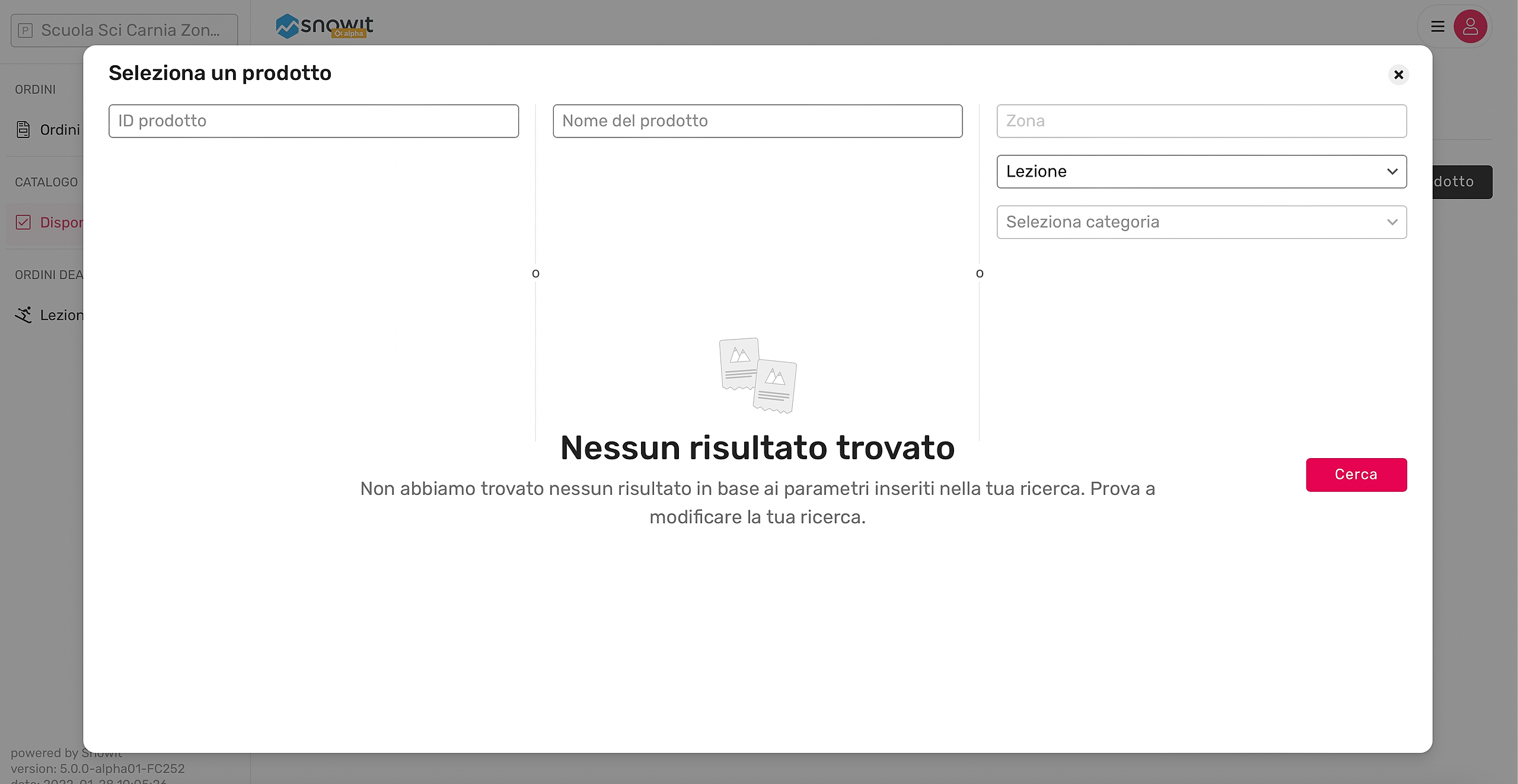Screen dimensions: 1518x784
Task: Click the partially hidden dark prodotto button
Action: [x=1462, y=182]
